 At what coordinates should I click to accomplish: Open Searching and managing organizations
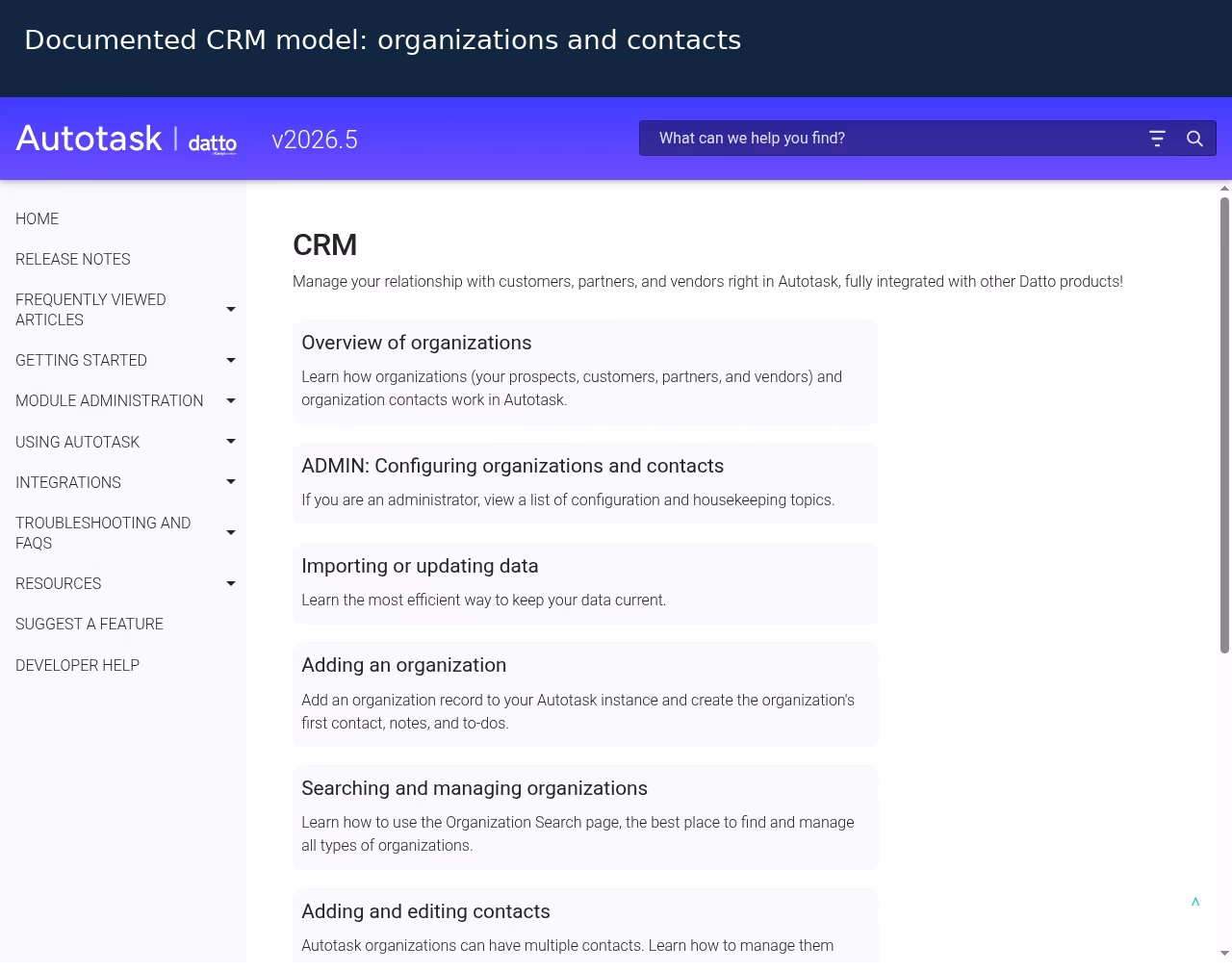[x=475, y=789]
